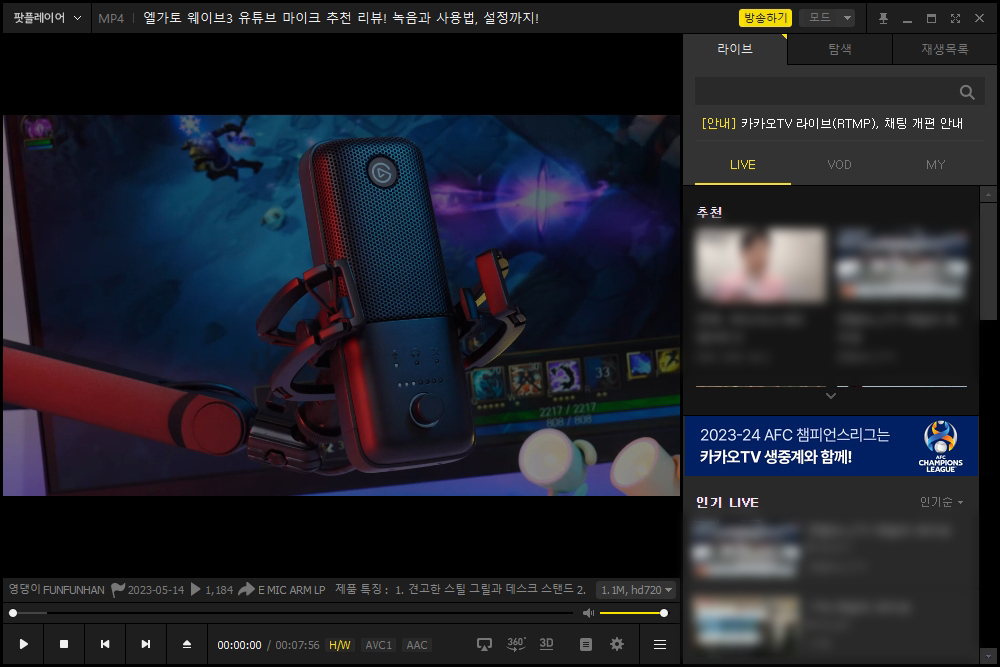The width and height of the screenshot is (1000, 667).
Task: Click the playback seek bar
Action: coord(291,613)
